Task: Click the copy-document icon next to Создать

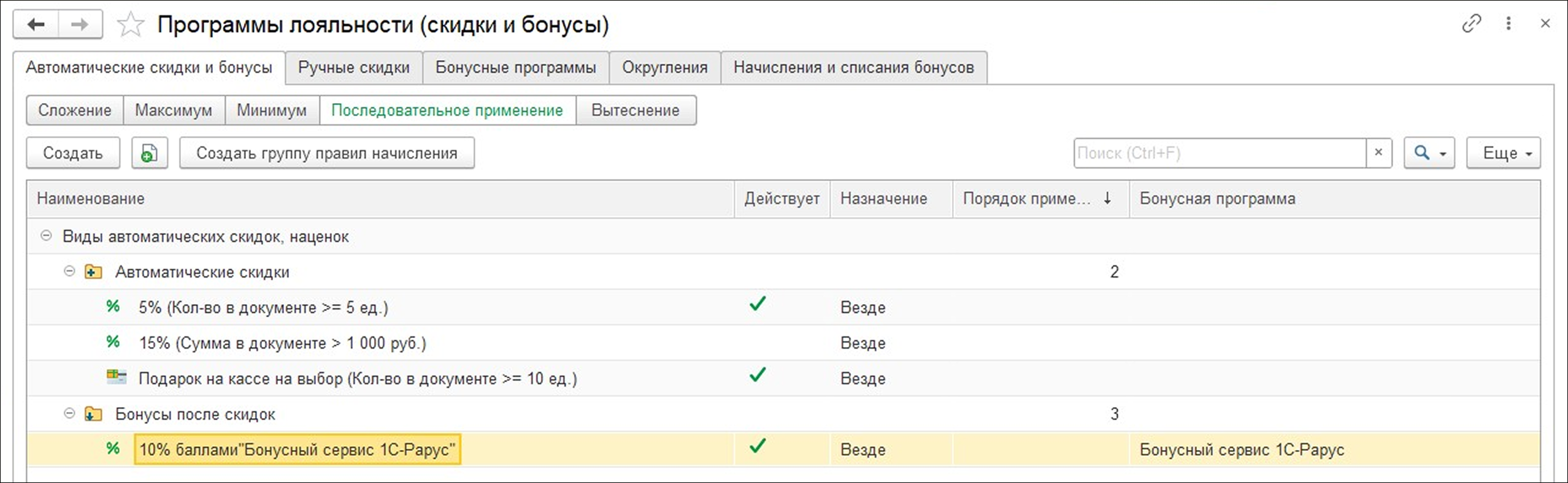Action: click(149, 153)
